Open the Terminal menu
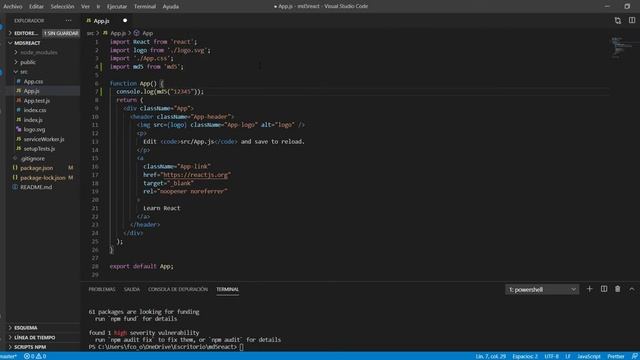Image resolution: width=640 pixels, height=360 pixels. tap(145, 6)
